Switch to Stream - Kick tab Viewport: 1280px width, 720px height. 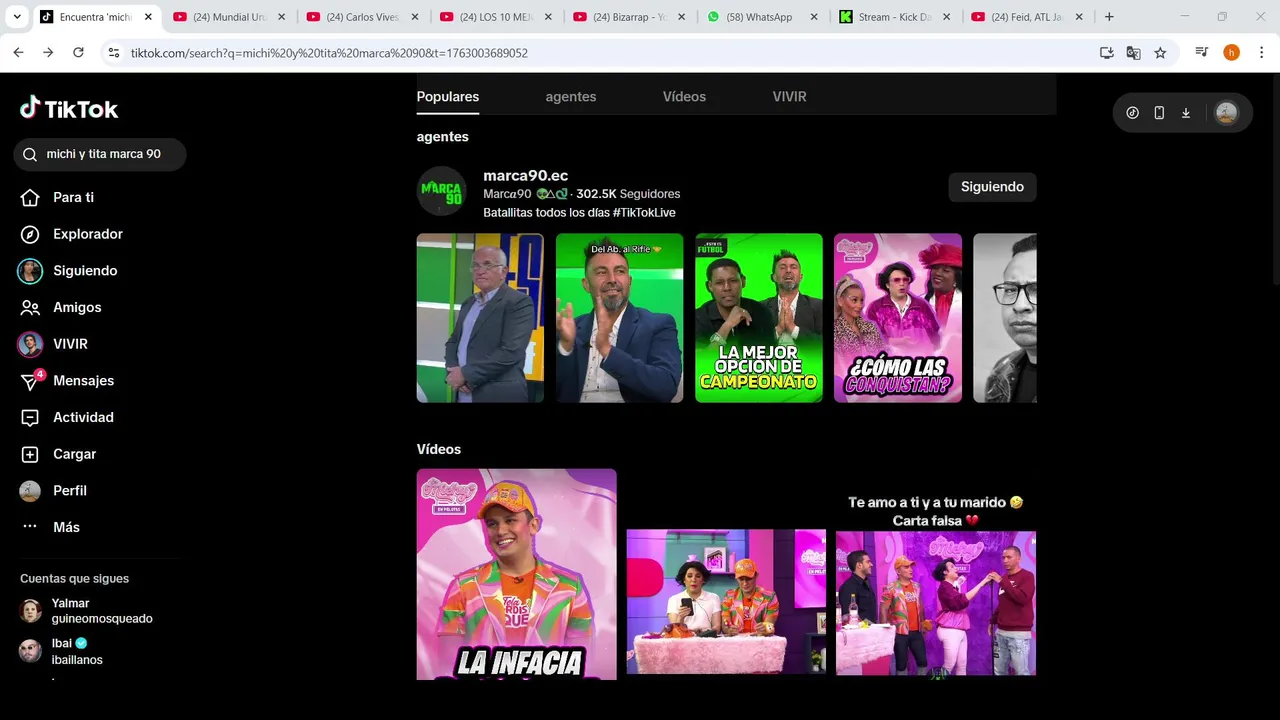pos(894,17)
